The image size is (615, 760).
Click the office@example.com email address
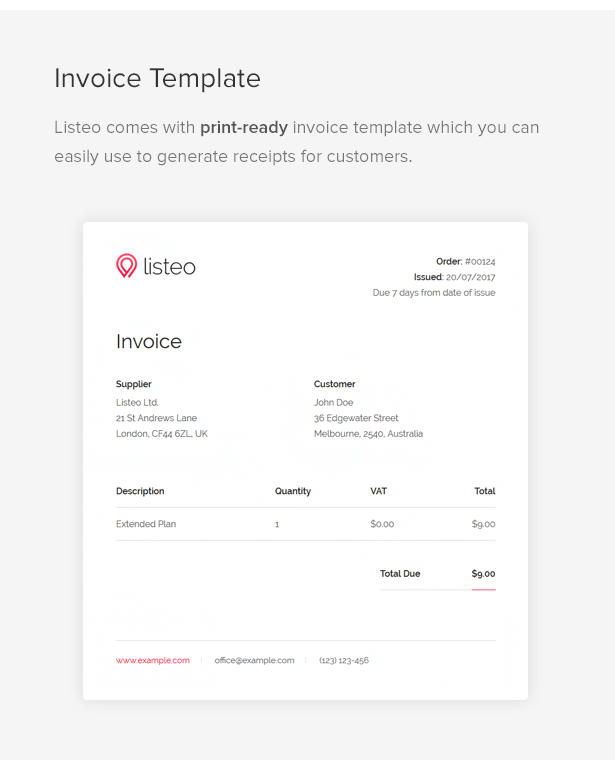pos(254,660)
